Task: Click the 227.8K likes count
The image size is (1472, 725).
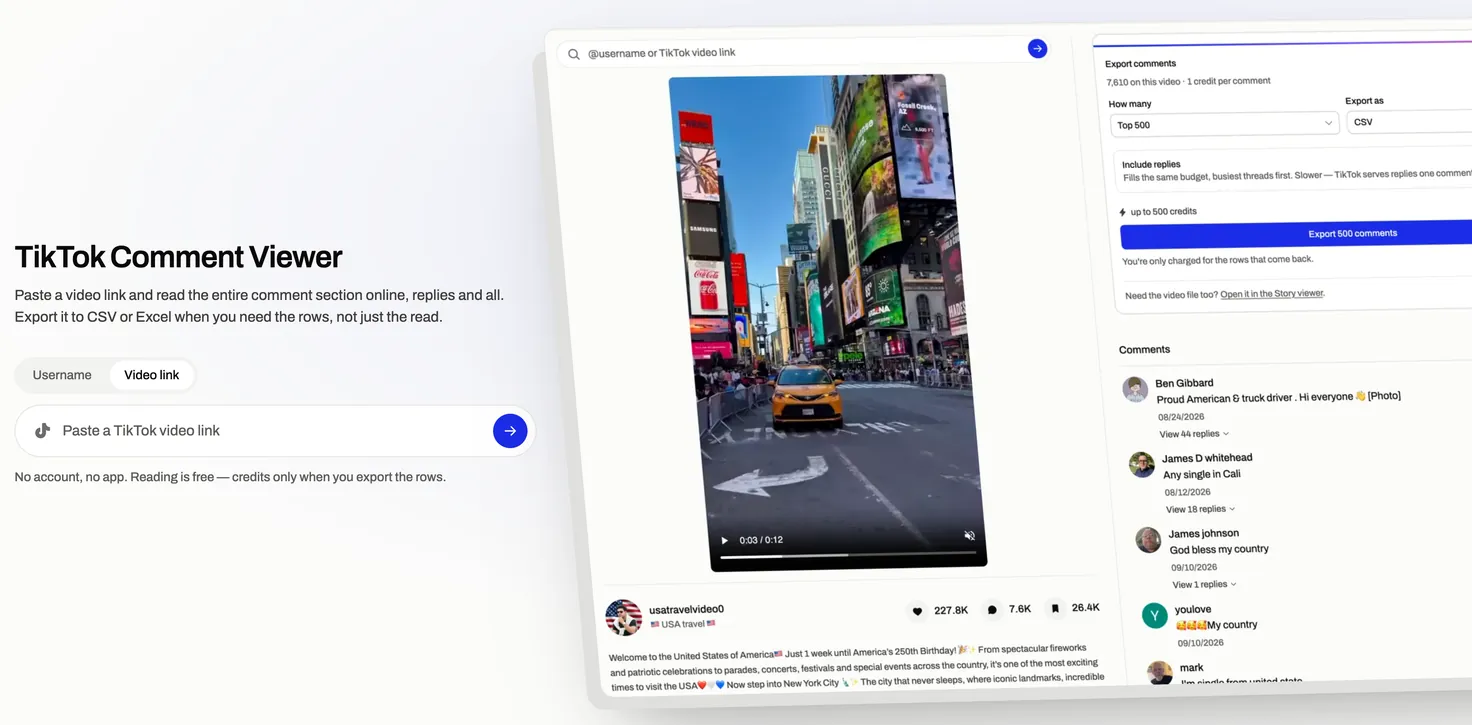Action: coord(951,610)
